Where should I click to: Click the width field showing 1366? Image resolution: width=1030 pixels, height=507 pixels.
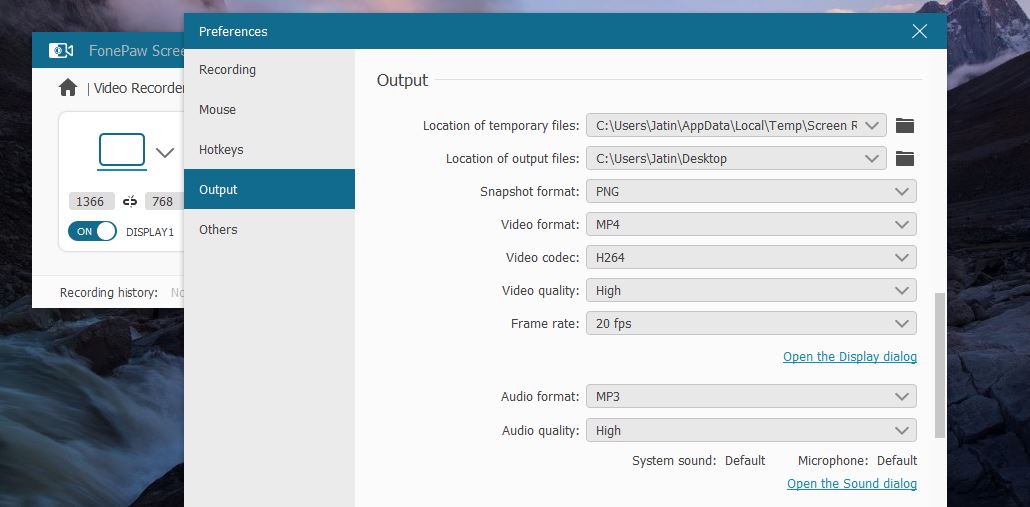tap(90, 202)
